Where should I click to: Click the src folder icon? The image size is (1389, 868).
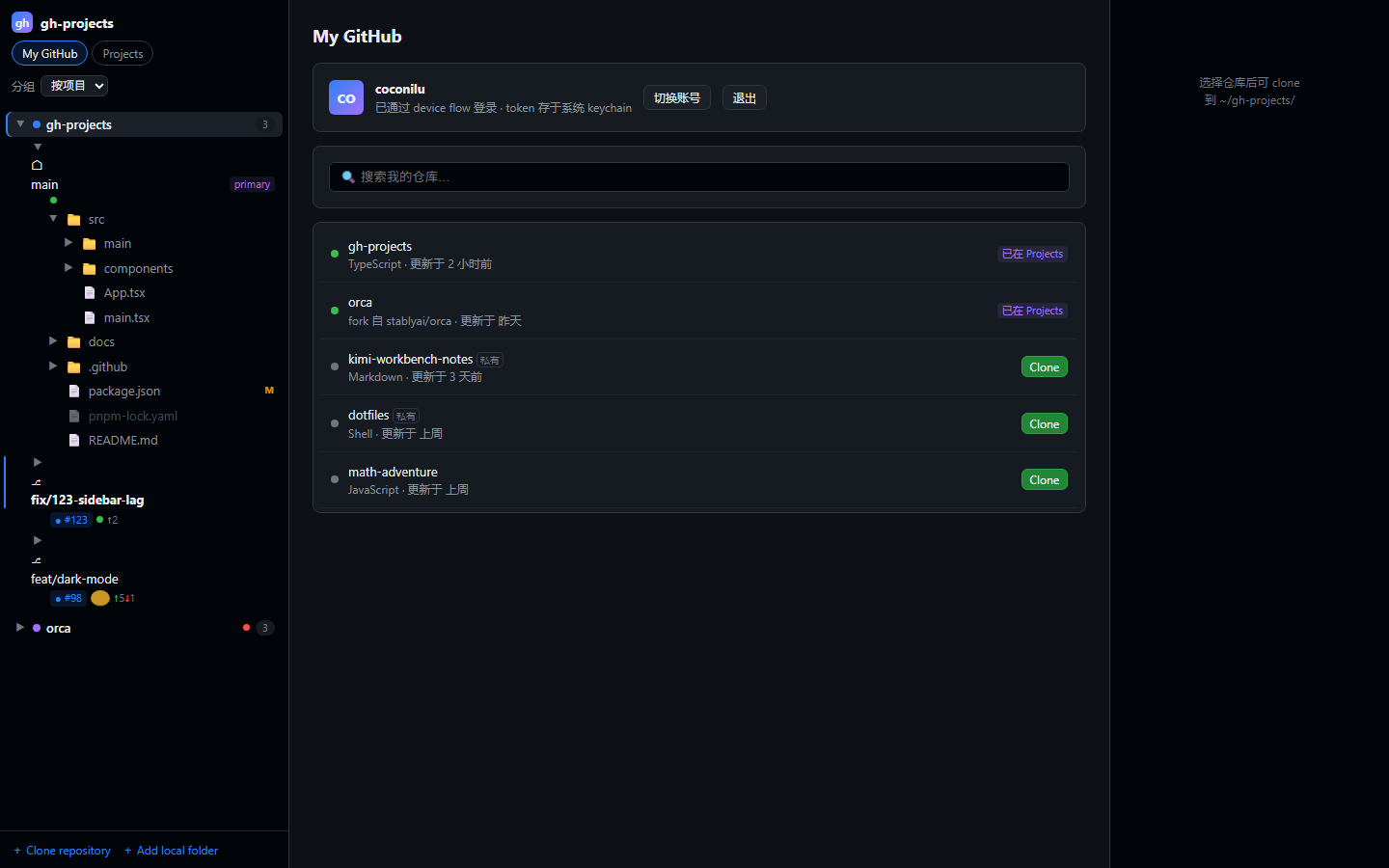(74, 220)
